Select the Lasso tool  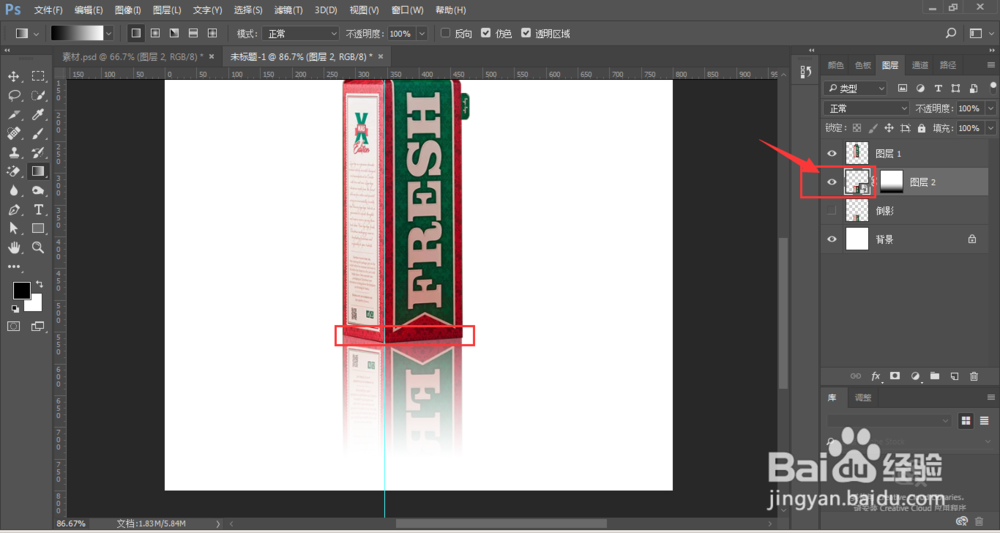13,96
